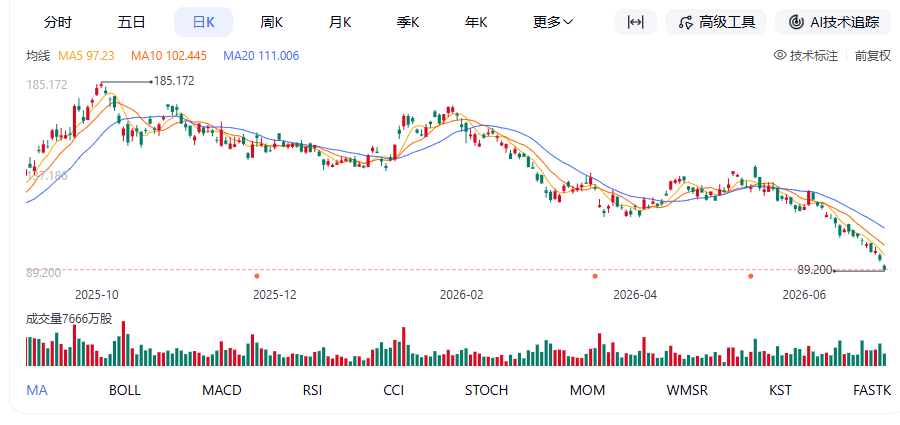Switch to 分时 chart tab

[58, 22]
